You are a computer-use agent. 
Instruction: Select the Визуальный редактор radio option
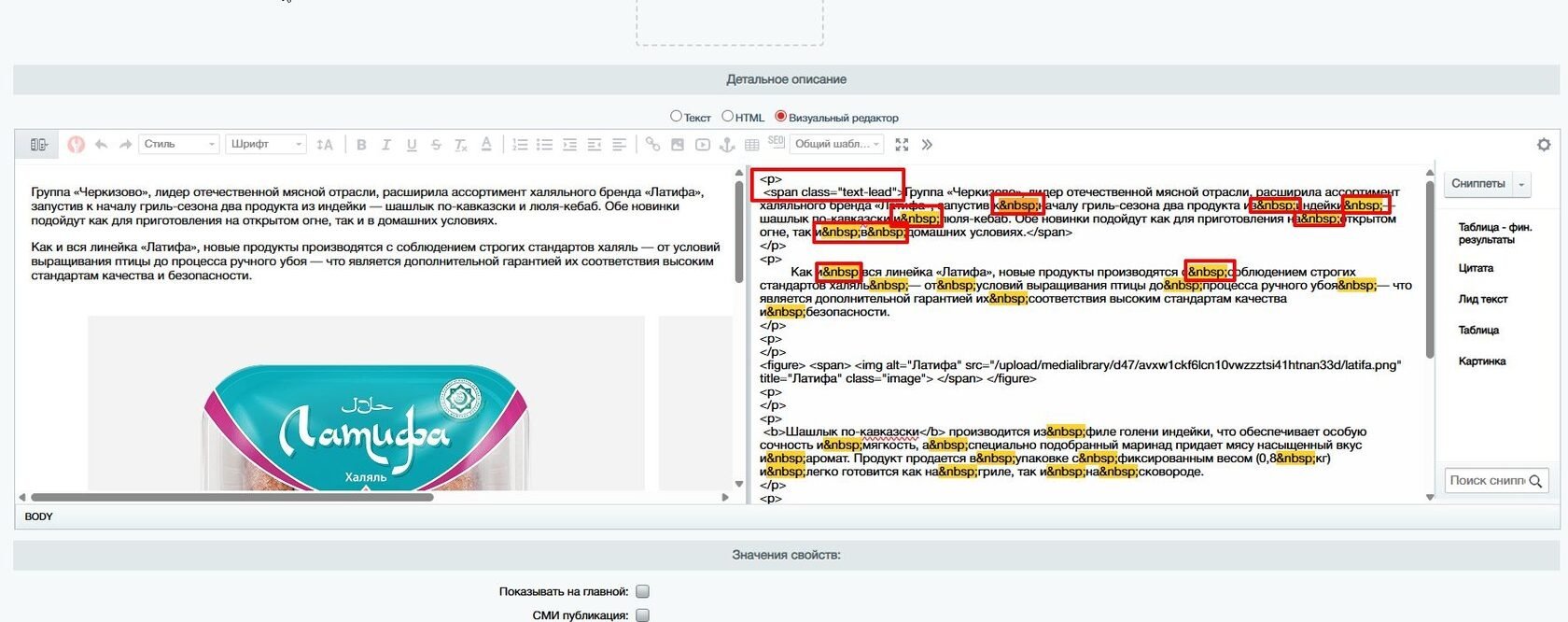click(780, 117)
